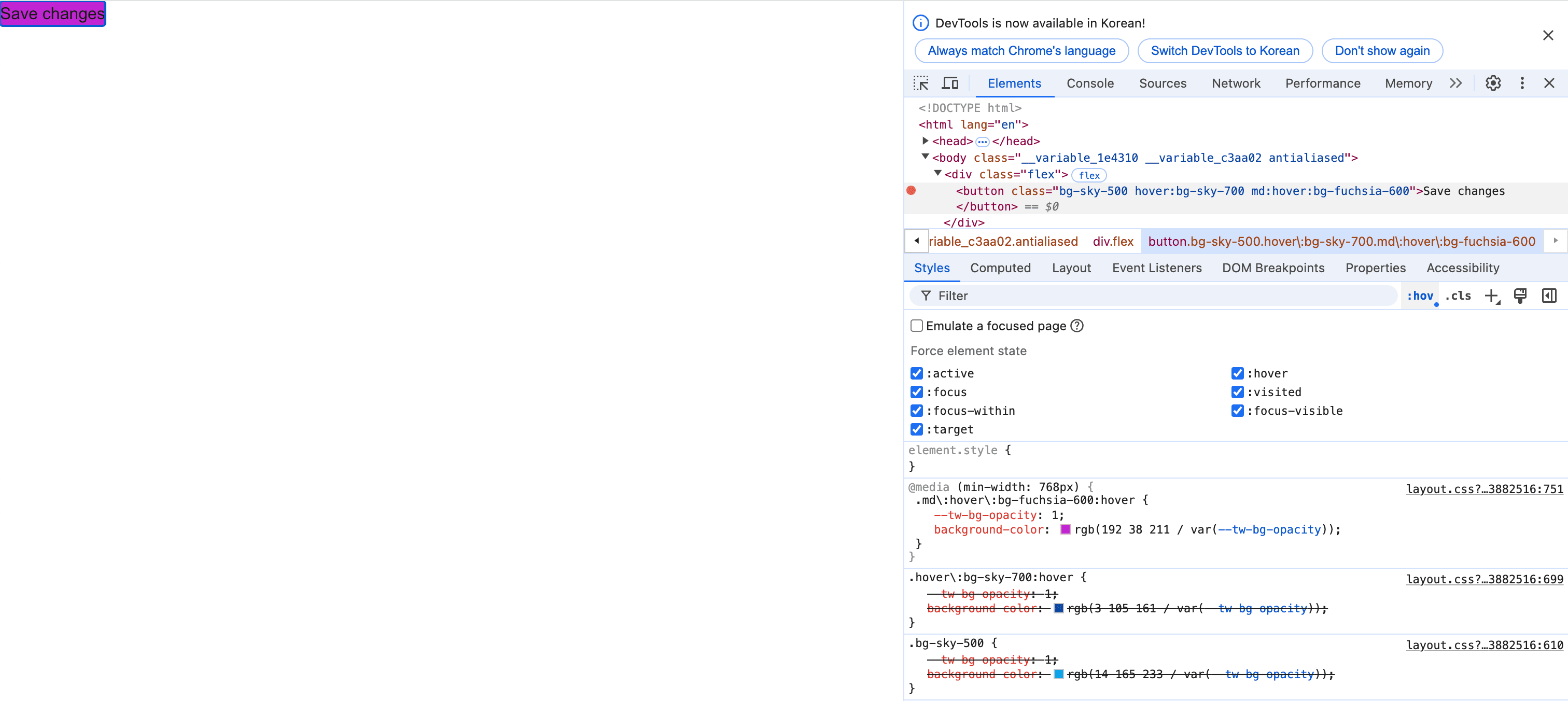This screenshot has width=1568, height=701.
Task: Show more DevTools tabs chevron
Action: [1455, 83]
